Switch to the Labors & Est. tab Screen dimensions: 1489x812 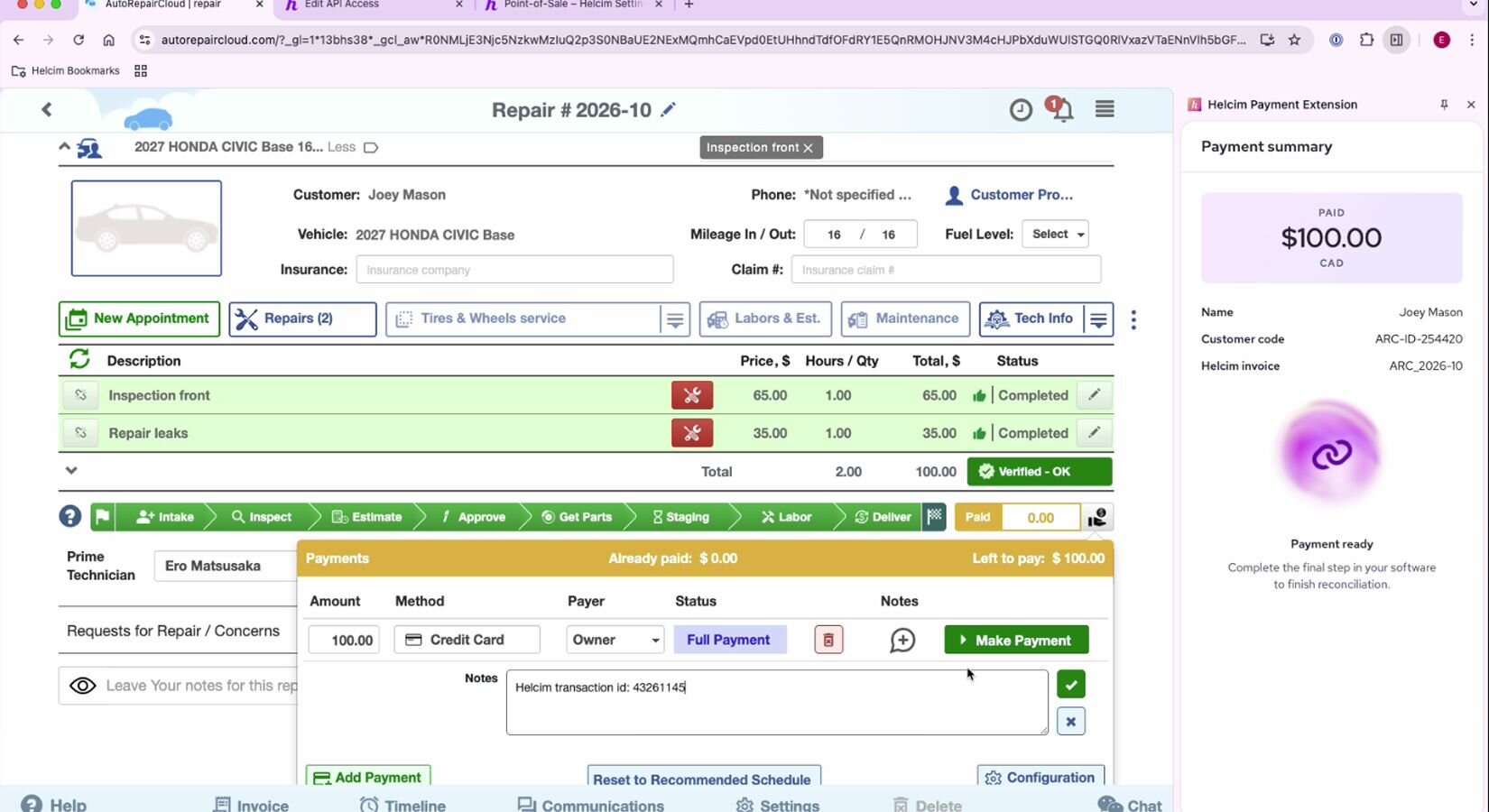765,318
